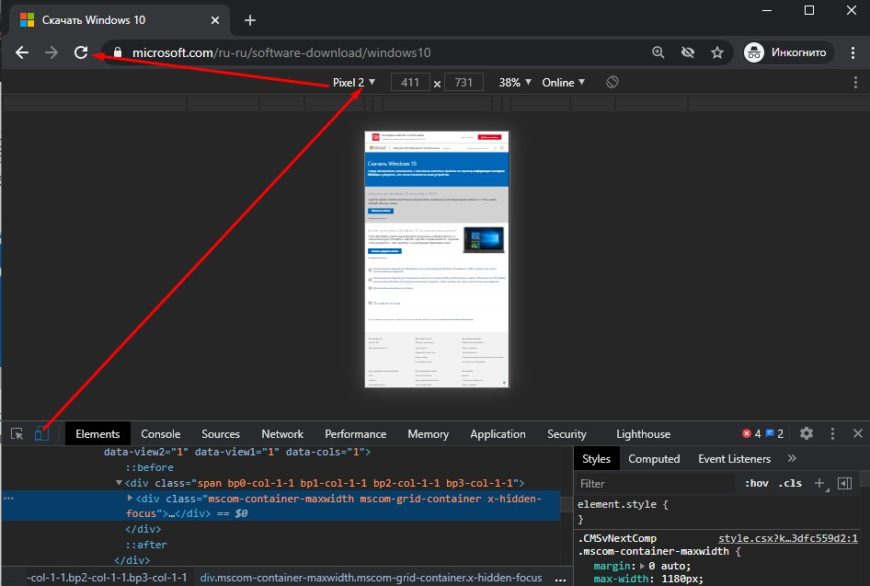Click the div.mscom-container-maxwidth breadcrumb

(x=371, y=578)
